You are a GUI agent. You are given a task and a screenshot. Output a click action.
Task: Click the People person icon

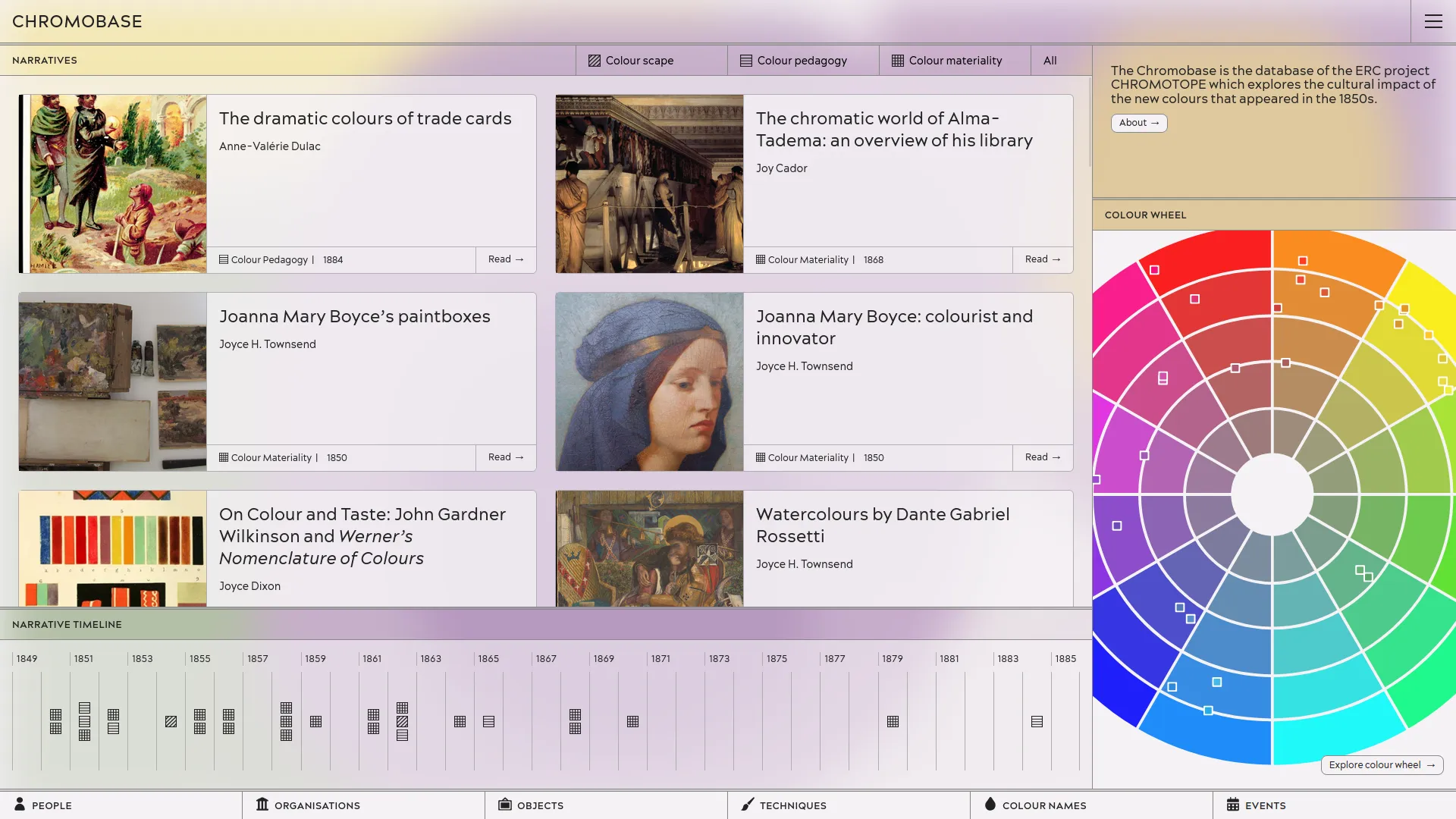20,805
